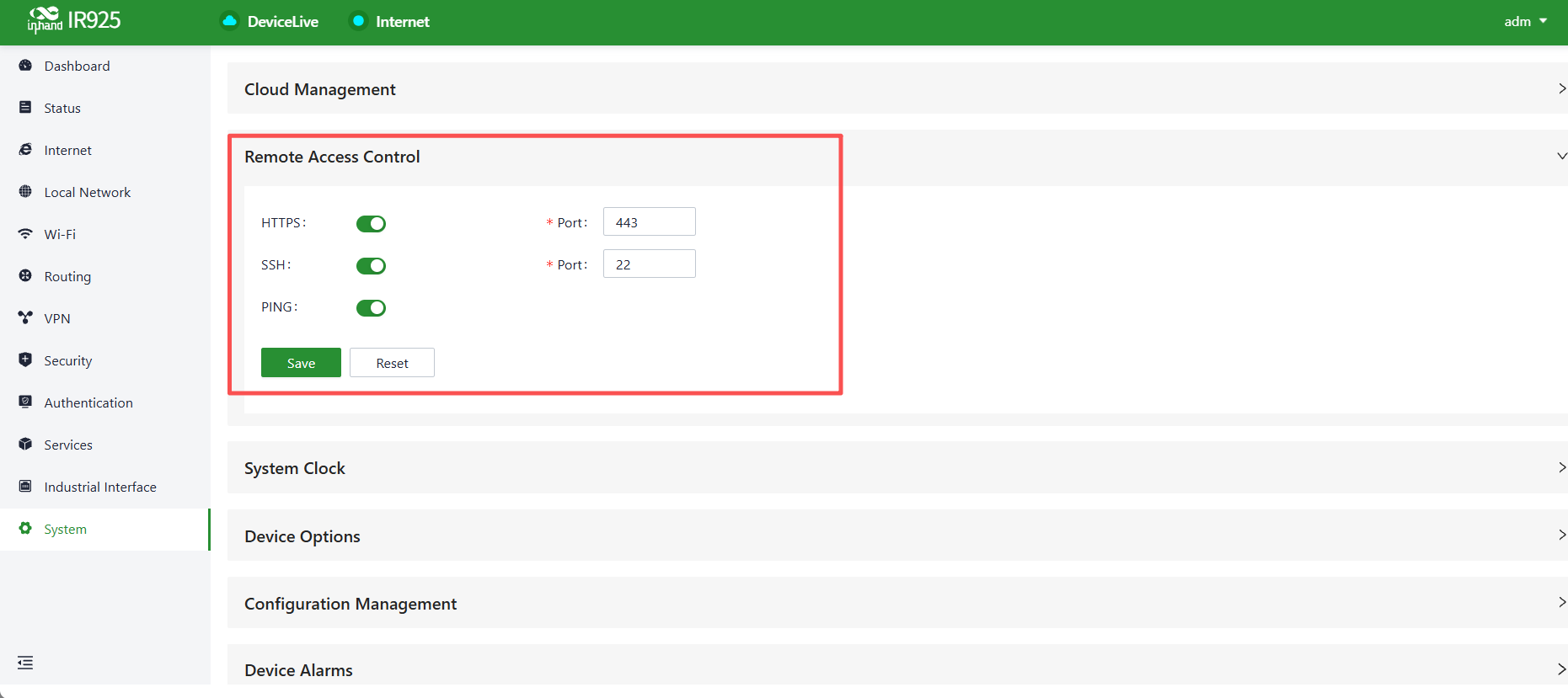Go to the Industrial Interface page
Viewport: 1568px width, 698px height.
click(105, 487)
